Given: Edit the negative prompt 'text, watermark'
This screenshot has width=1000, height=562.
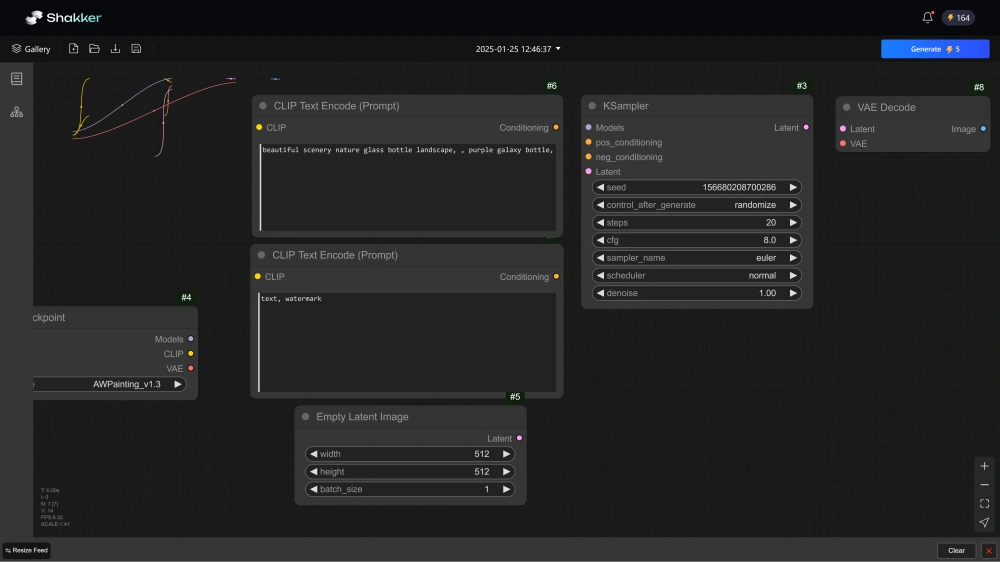Looking at the screenshot, I should pos(407,342).
